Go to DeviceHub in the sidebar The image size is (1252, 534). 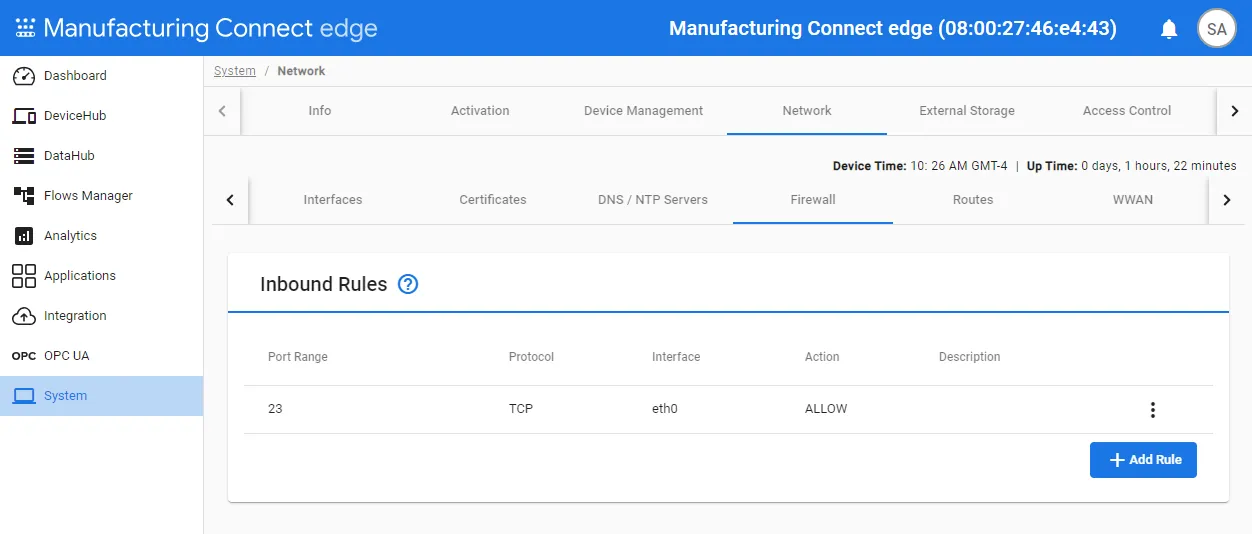101,116
